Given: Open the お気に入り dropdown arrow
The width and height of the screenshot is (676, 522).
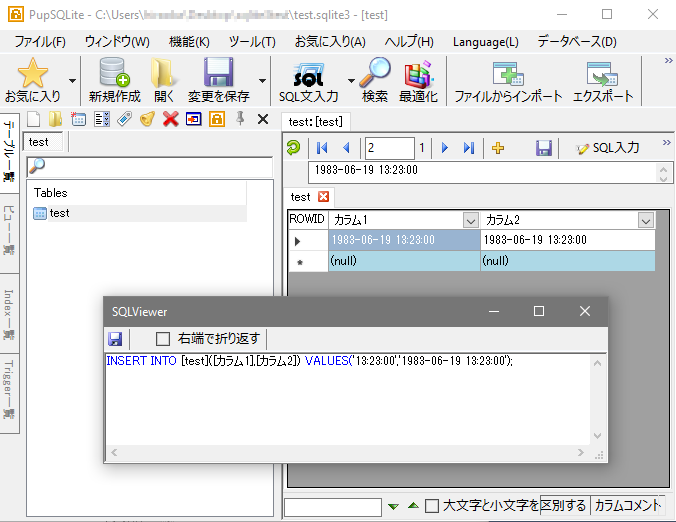Looking at the screenshot, I should [72, 81].
